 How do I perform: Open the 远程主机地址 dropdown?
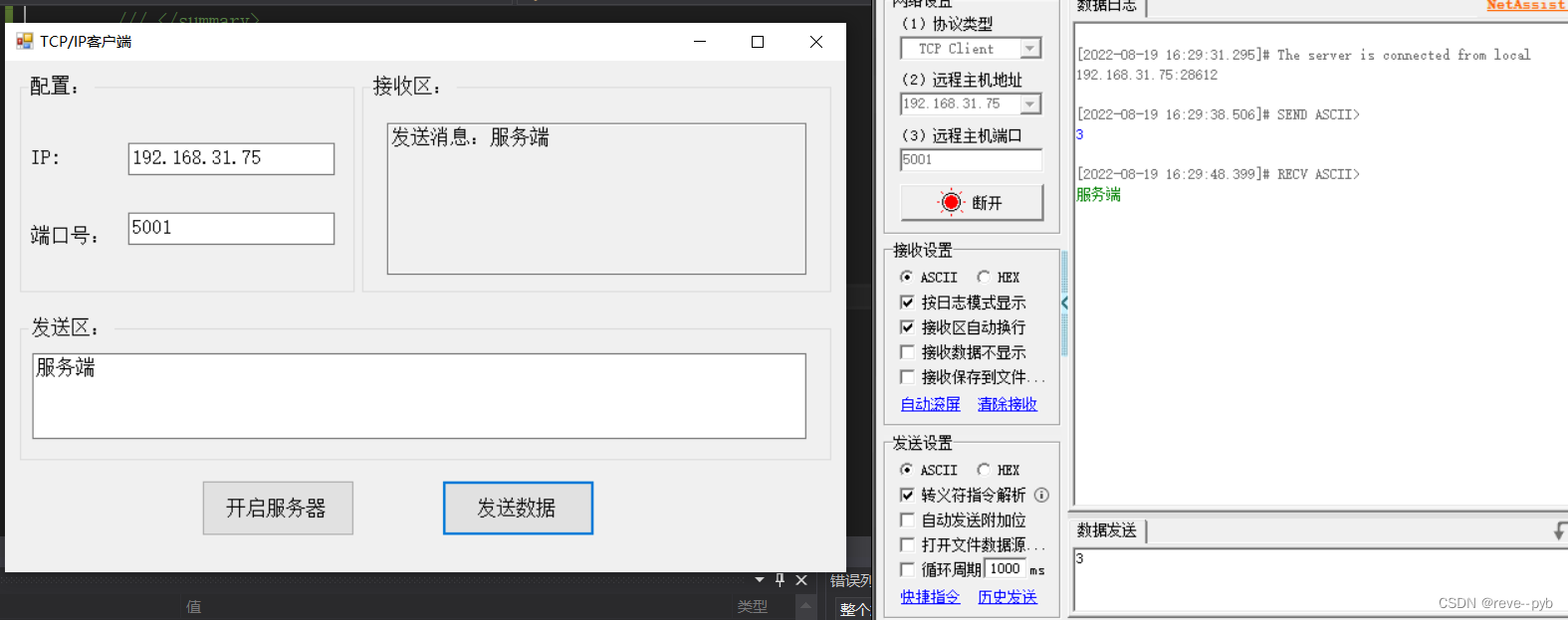tap(1031, 104)
